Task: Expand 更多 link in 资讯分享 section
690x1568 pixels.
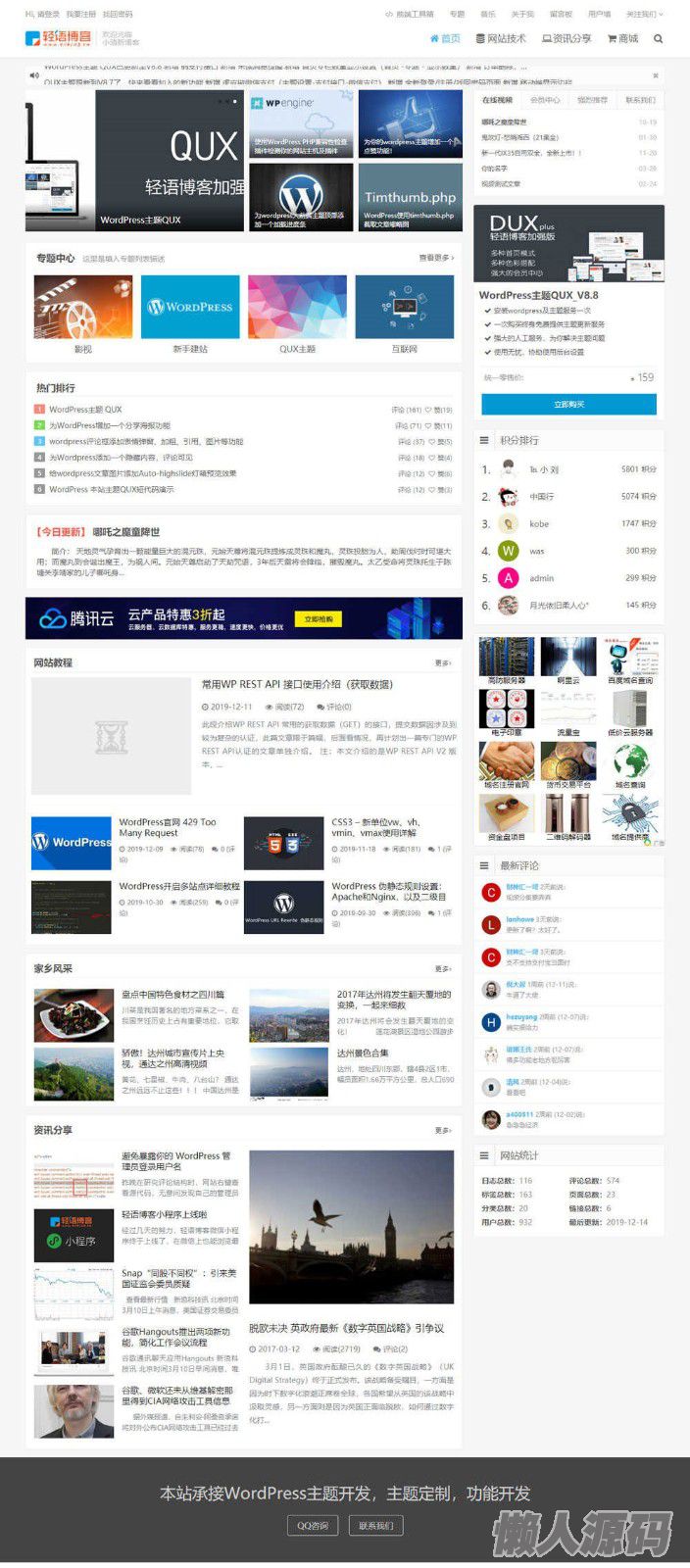Action: click(443, 1131)
